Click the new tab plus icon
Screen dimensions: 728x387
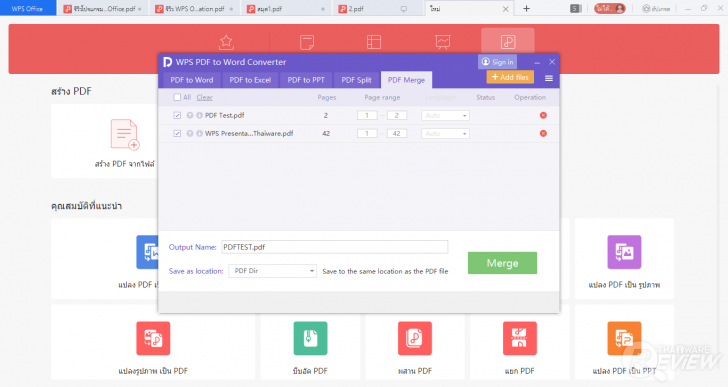tap(526, 8)
